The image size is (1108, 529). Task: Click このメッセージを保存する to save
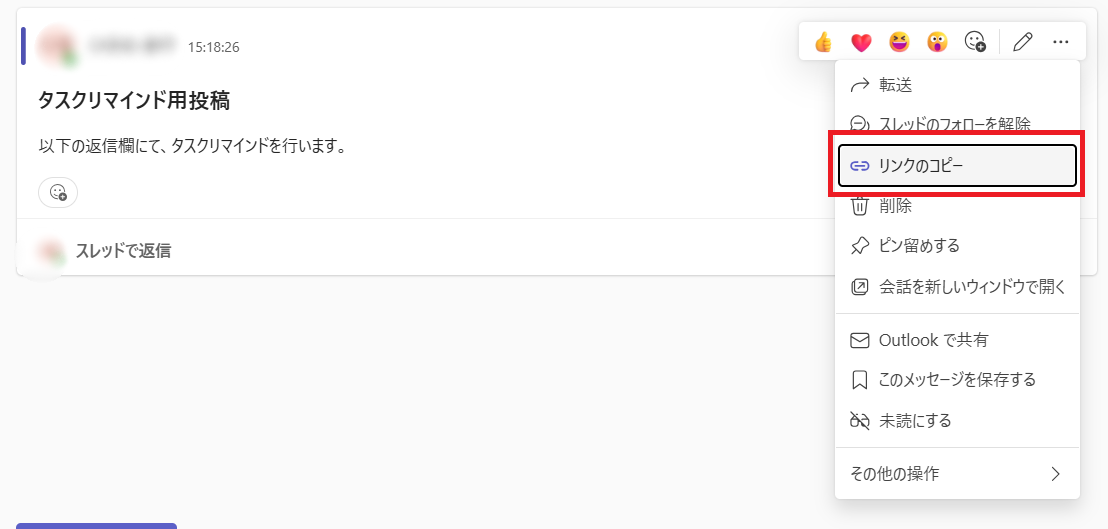pos(957,380)
